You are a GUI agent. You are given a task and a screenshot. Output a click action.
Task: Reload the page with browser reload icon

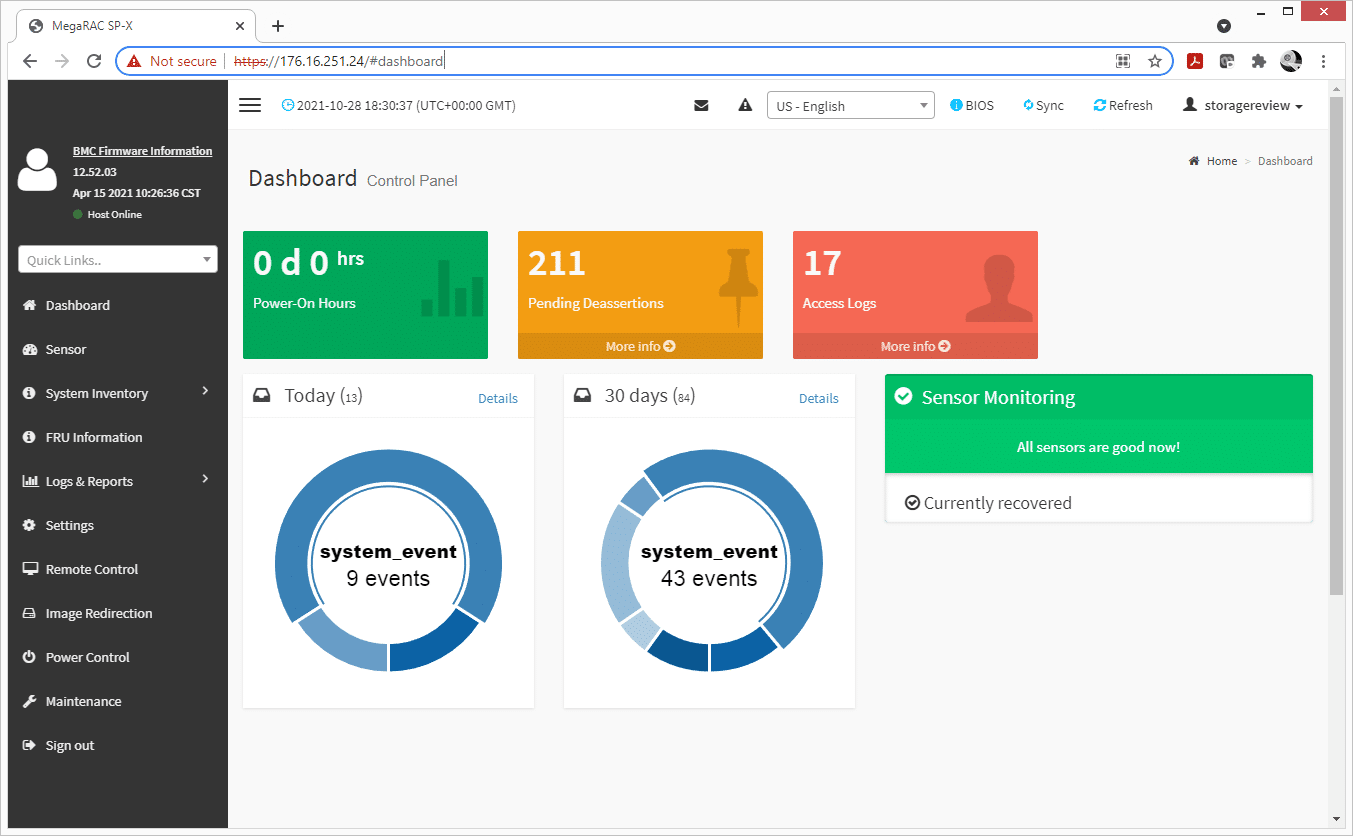click(x=94, y=61)
